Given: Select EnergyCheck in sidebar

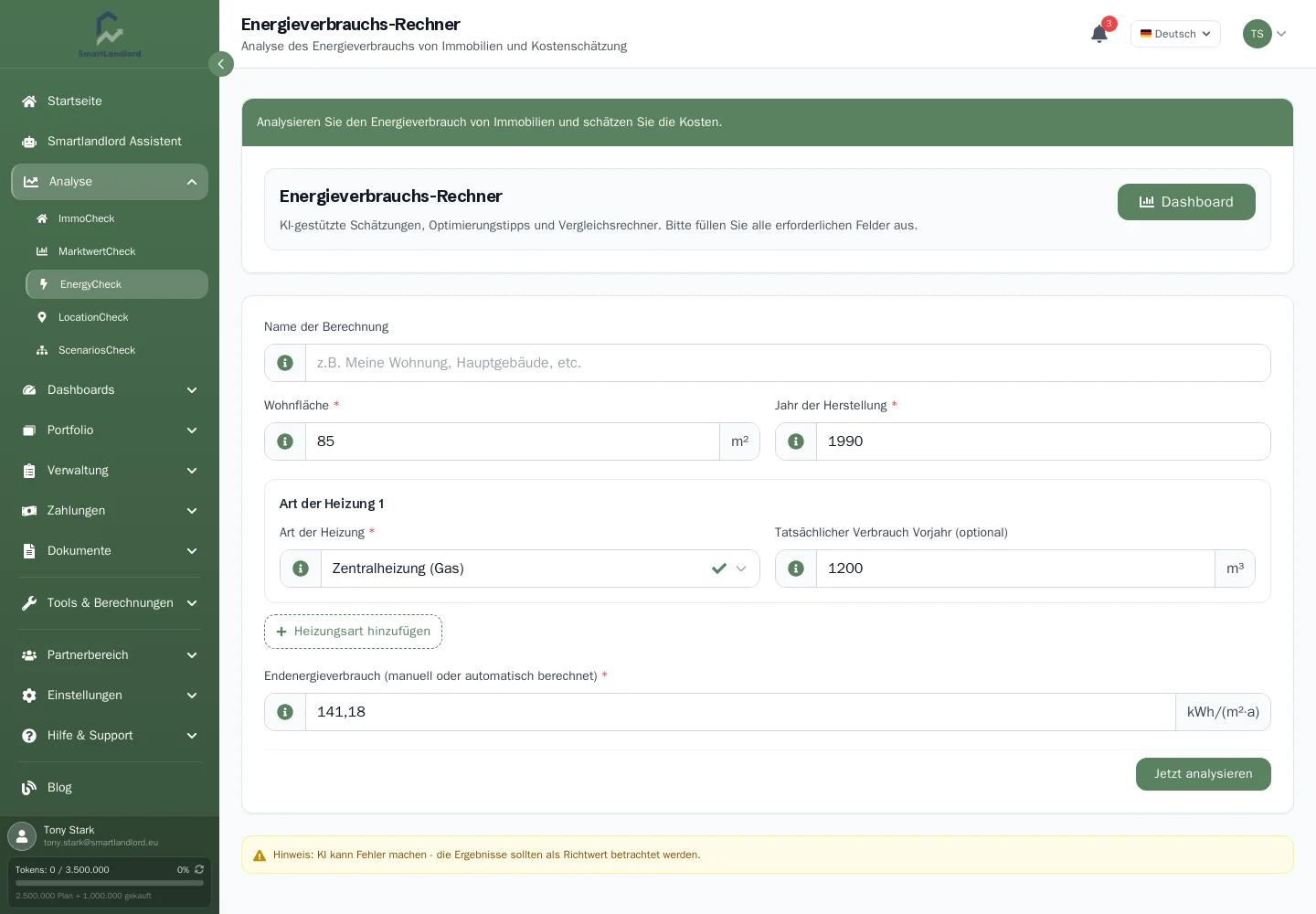Looking at the screenshot, I should click(x=117, y=284).
